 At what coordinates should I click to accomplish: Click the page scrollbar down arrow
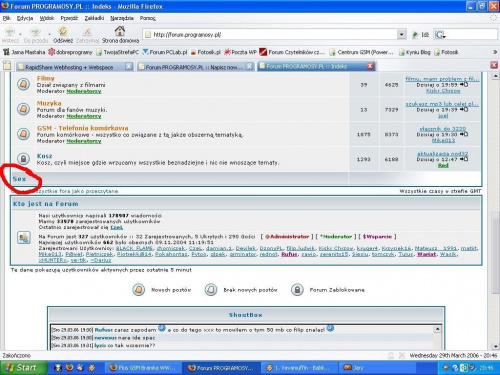[x=495, y=346]
